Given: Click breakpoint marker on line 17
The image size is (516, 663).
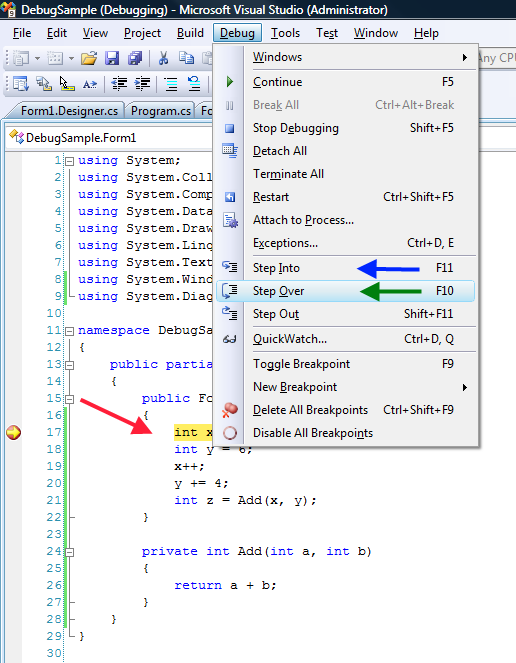Looking at the screenshot, I should coord(14,432).
